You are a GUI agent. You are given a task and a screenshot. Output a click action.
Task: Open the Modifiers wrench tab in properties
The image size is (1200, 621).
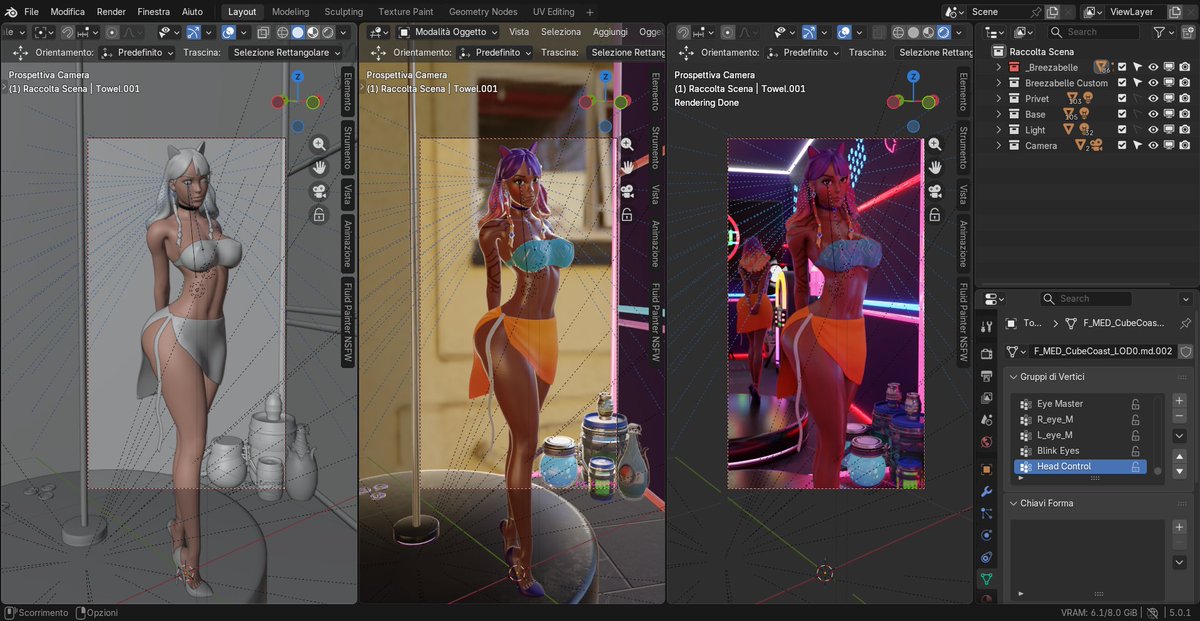pyautogui.click(x=986, y=492)
